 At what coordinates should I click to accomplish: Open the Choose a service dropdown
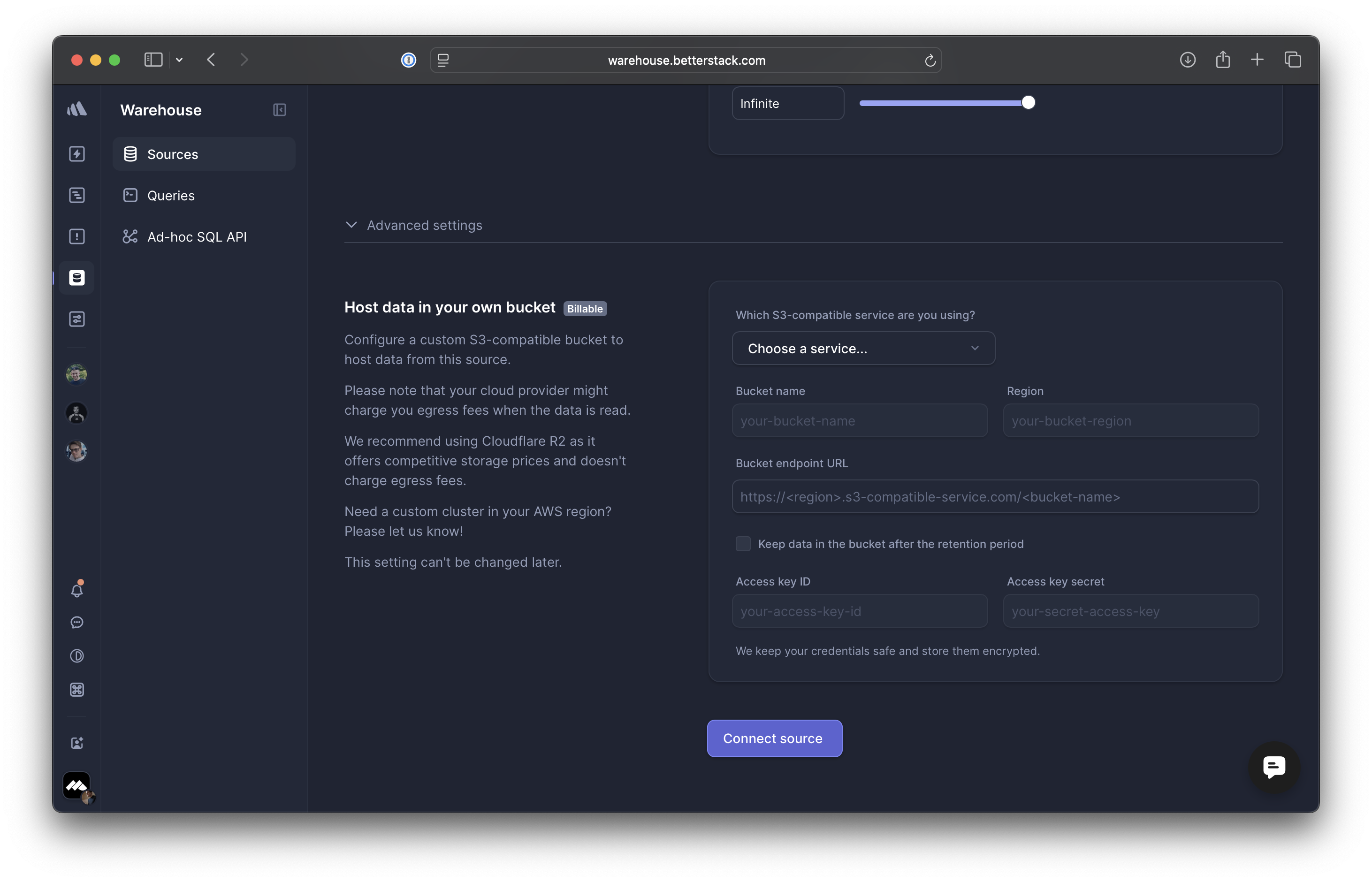pyautogui.click(x=863, y=348)
